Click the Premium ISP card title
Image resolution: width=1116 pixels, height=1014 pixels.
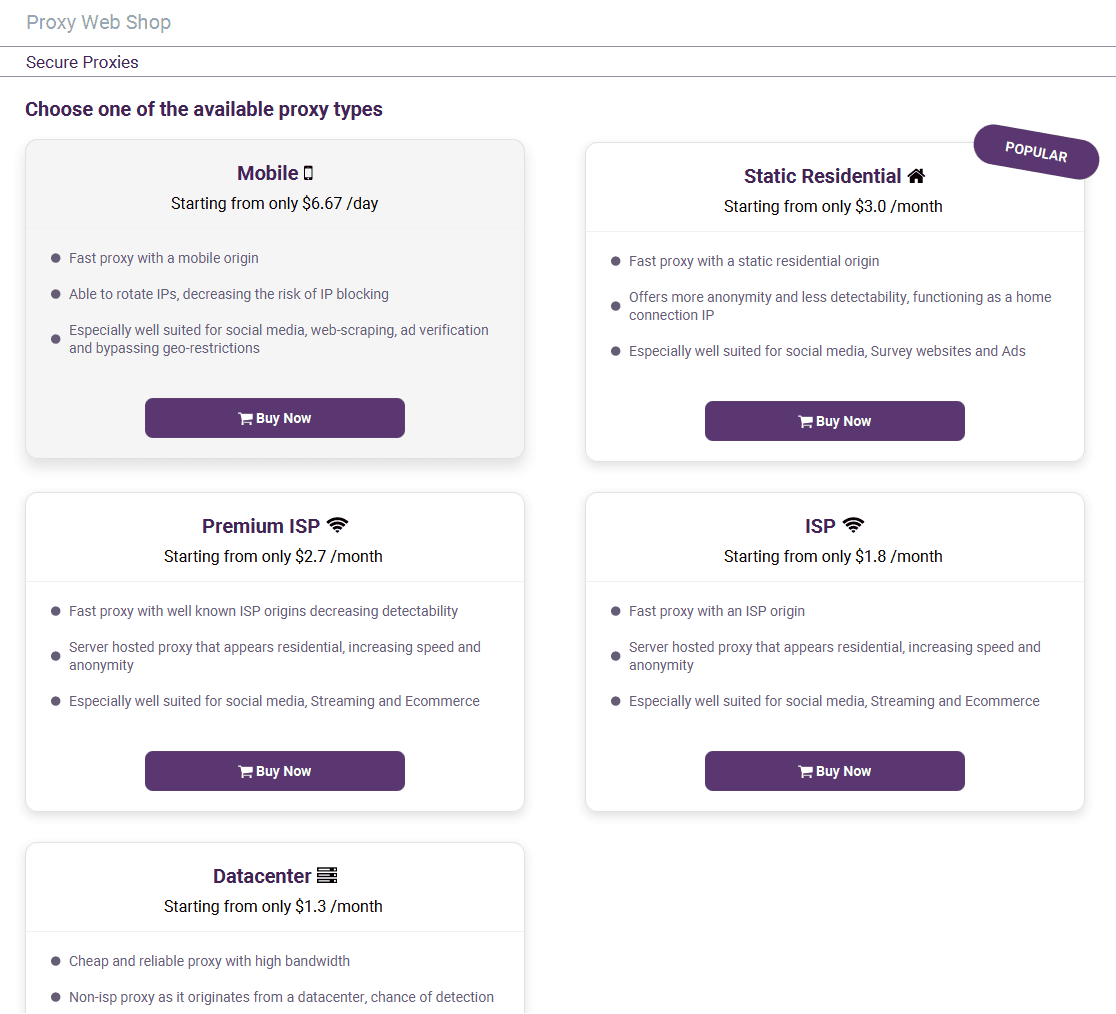click(260, 526)
